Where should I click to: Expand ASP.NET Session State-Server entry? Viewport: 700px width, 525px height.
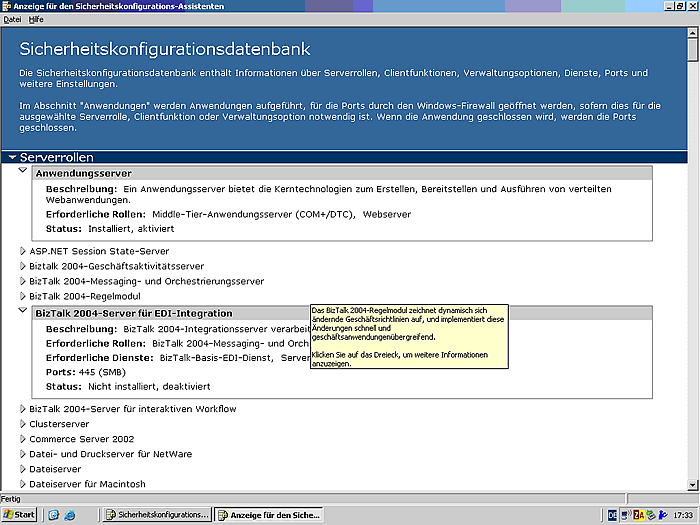click(x=23, y=251)
